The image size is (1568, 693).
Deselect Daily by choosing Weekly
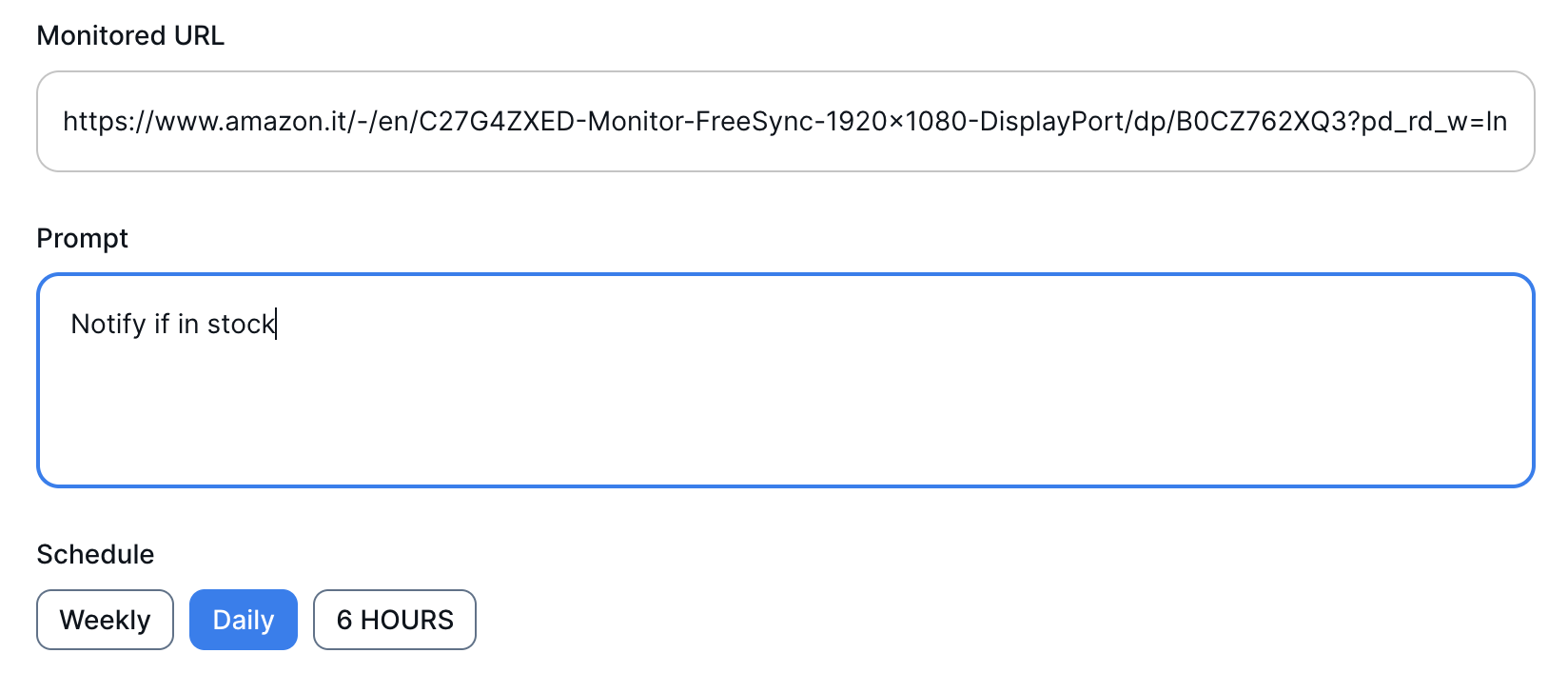[x=105, y=620]
